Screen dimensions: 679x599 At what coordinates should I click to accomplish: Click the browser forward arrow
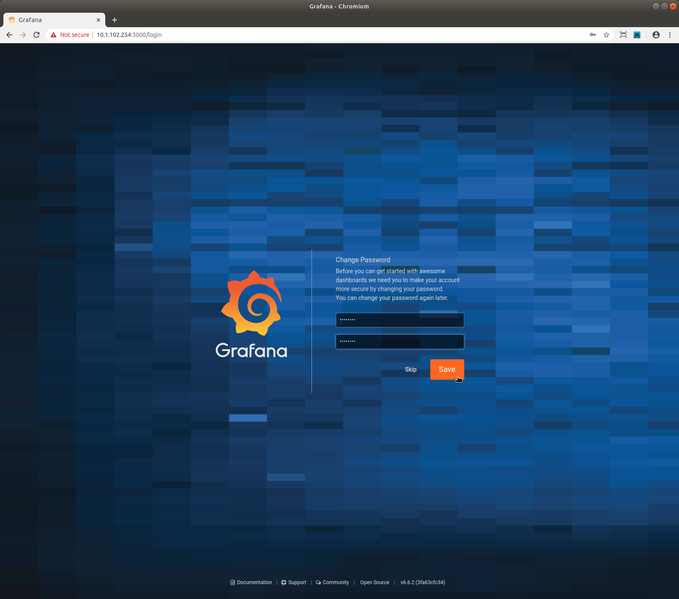pos(23,35)
